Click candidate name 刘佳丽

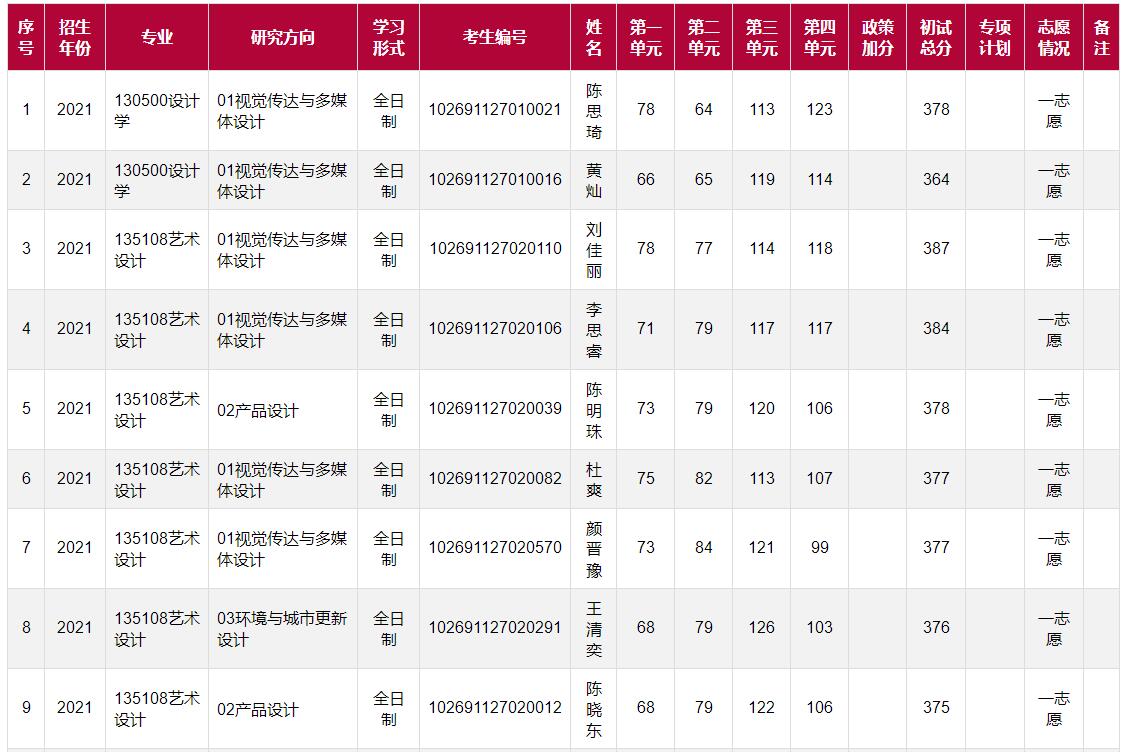[594, 250]
